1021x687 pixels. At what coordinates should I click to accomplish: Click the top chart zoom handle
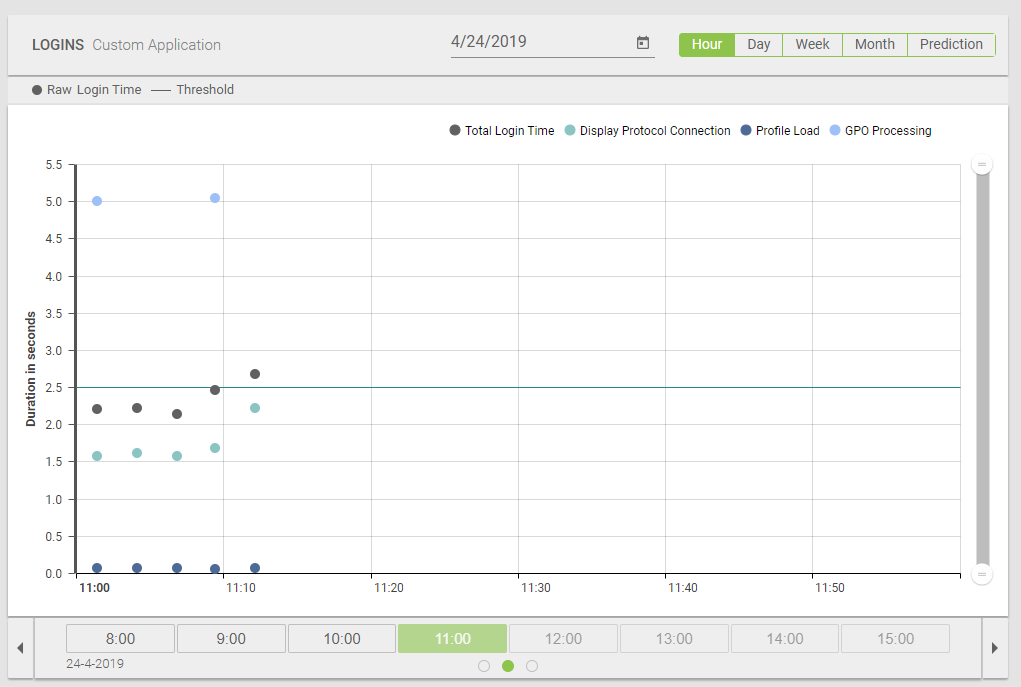click(x=982, y=163)
